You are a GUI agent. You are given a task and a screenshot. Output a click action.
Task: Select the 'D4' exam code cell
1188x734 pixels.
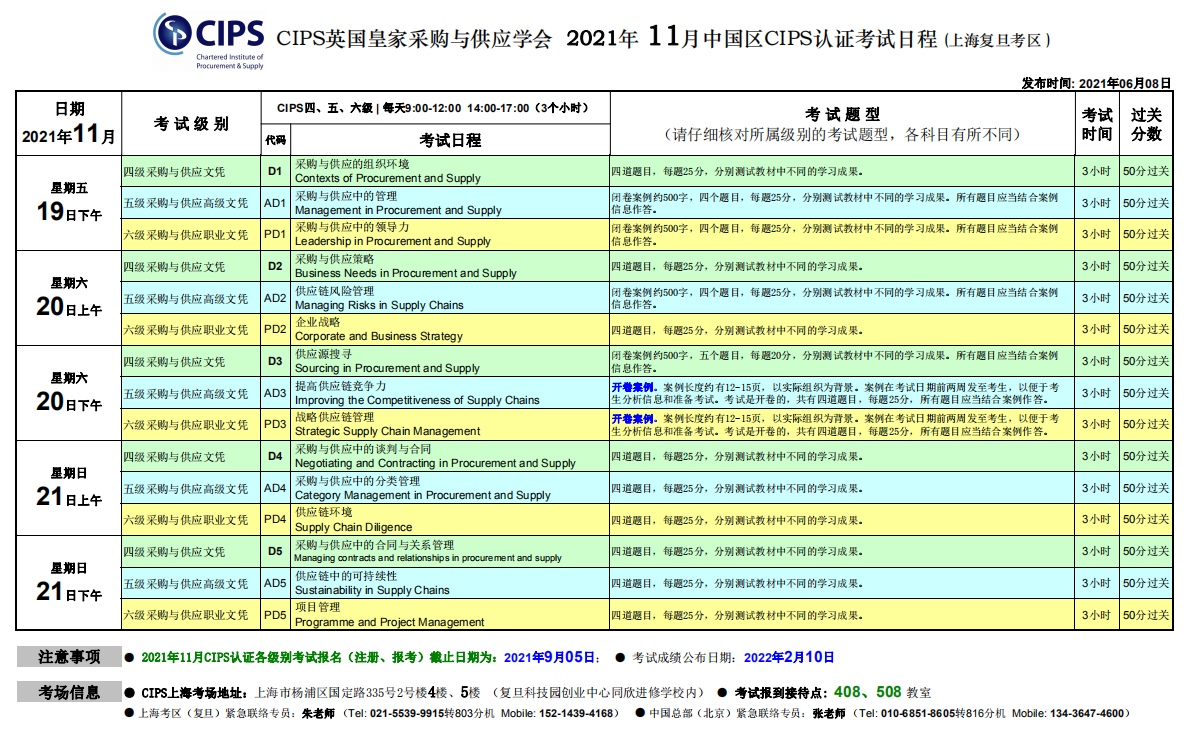(x=275, y=457)
